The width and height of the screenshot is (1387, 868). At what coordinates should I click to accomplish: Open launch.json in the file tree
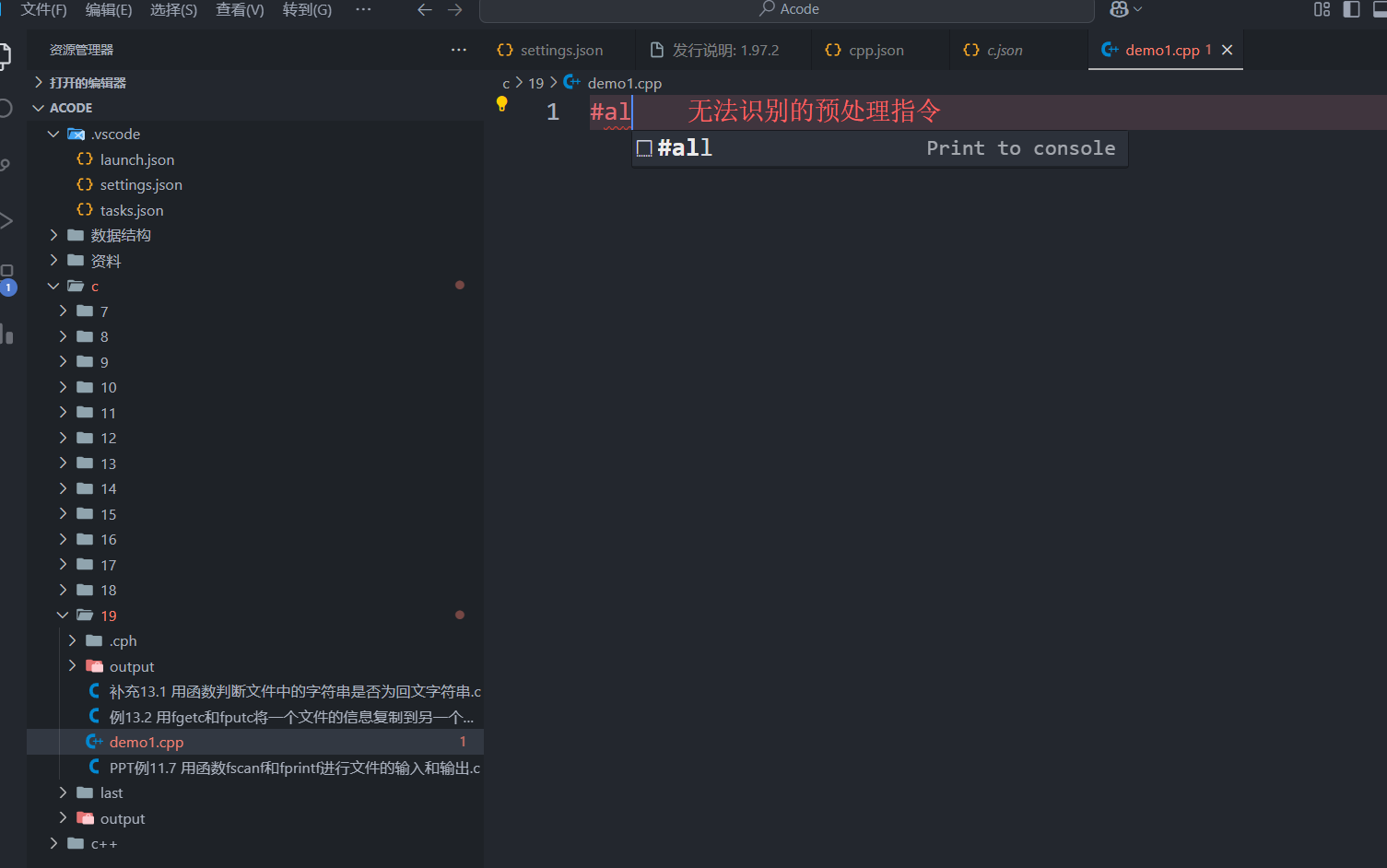[136, 160]
